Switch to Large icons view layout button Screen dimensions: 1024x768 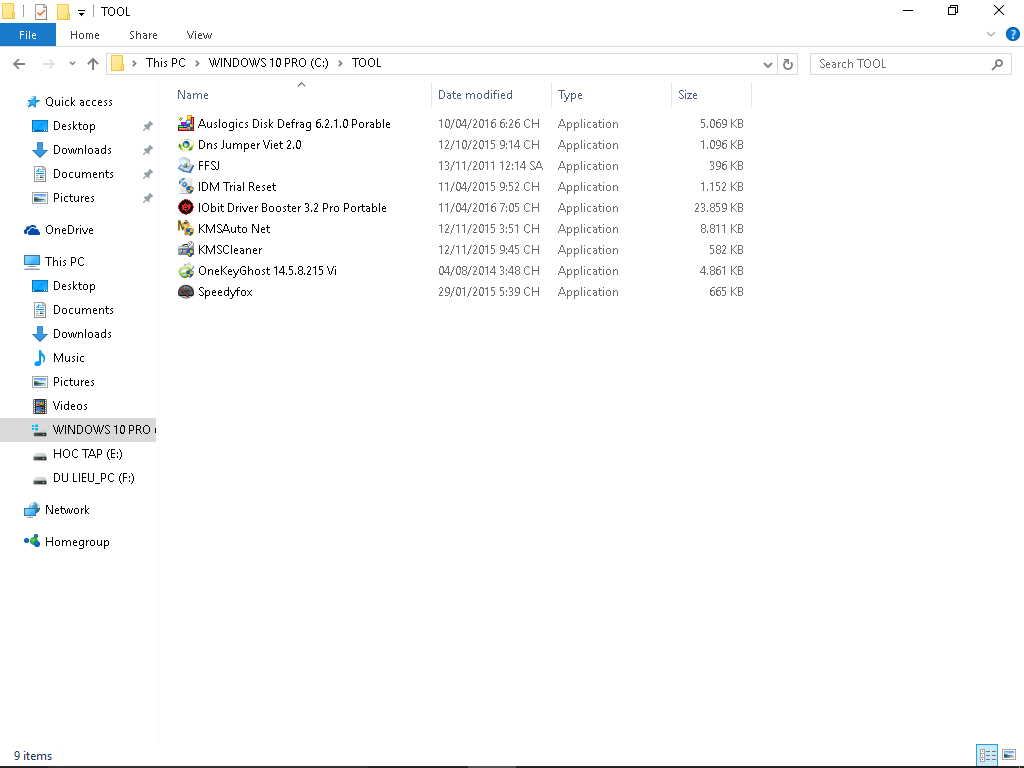tap(1009, 755)
